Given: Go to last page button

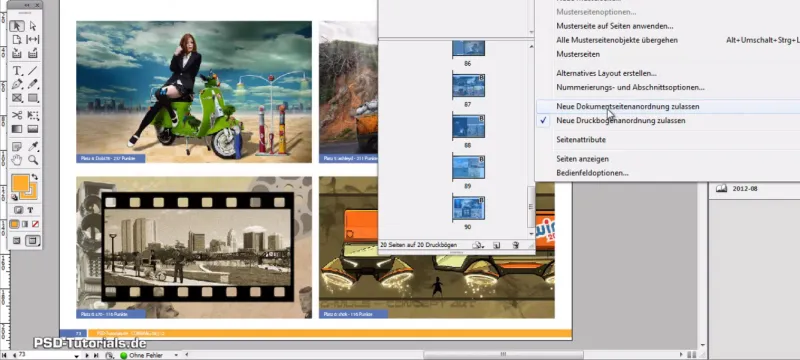Looking at the screenshot, I should point(96,355).
